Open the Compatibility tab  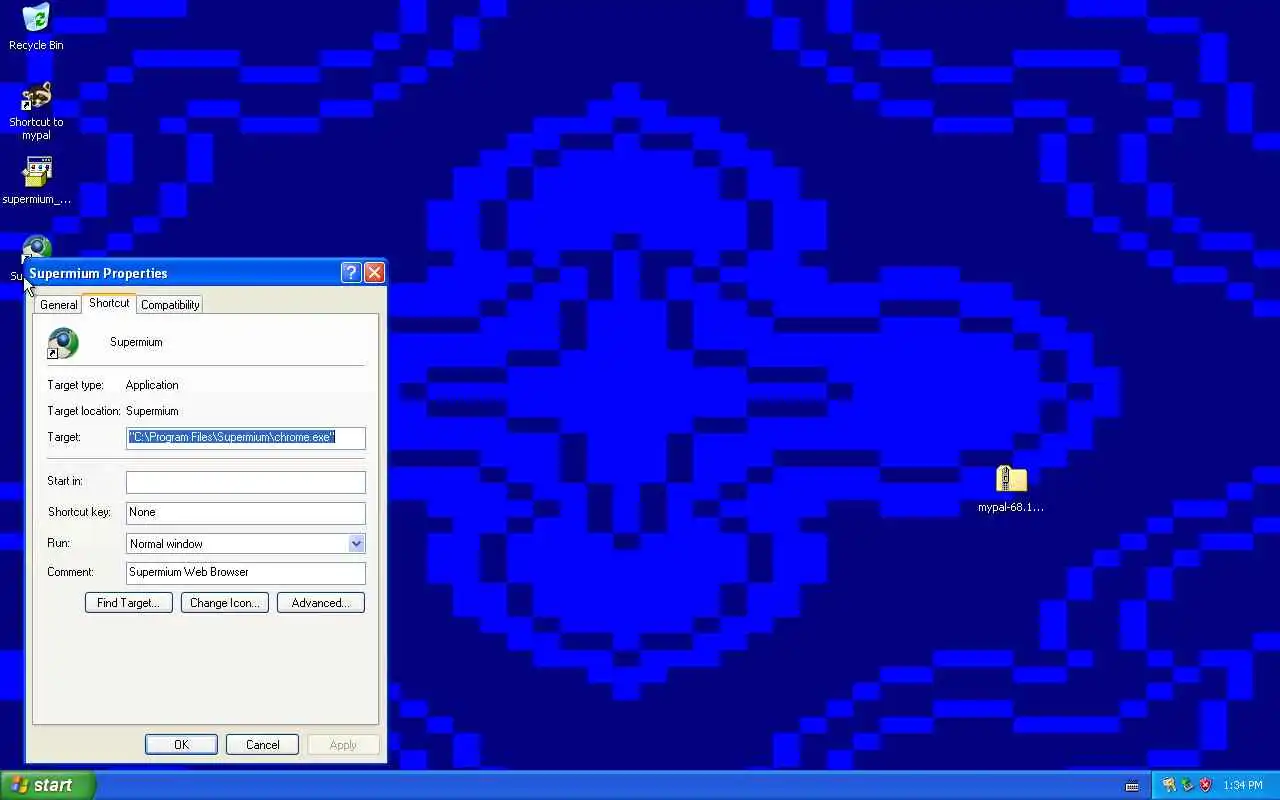170,304
